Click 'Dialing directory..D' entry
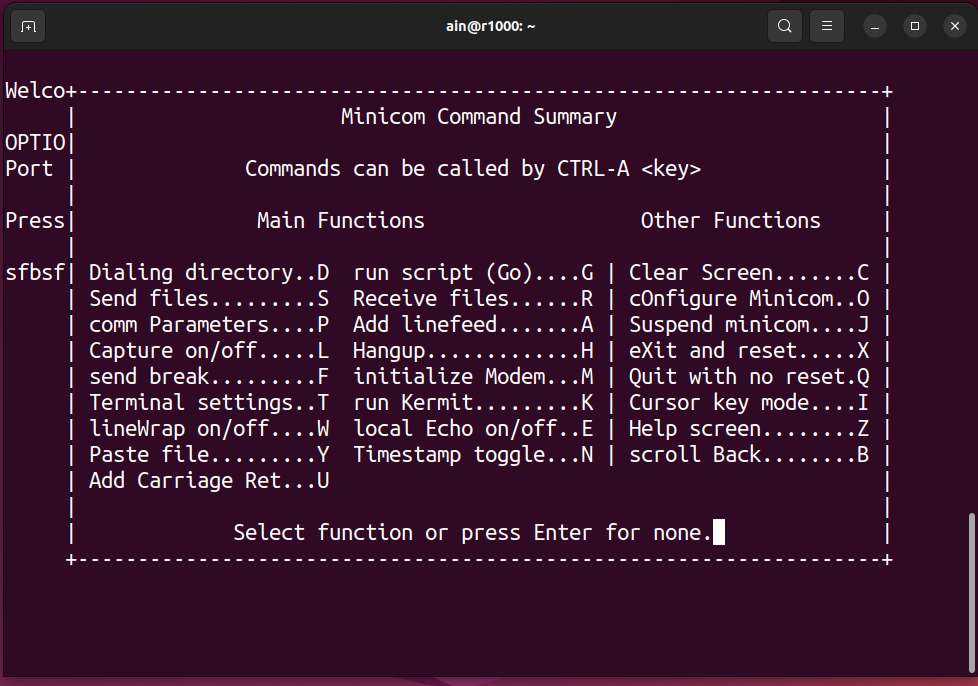 [209, 273]
